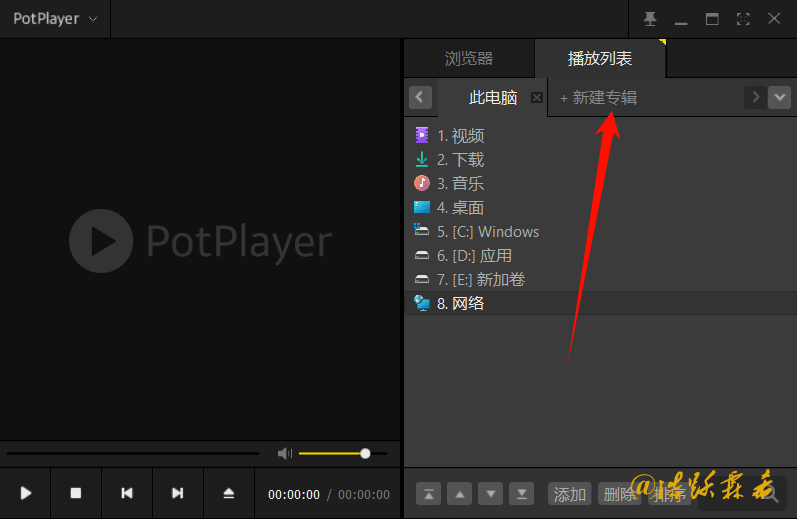This screenshot has height=519, width=797.
Task: Switch to the 浏览器 tab
Action: tap(469, 58)
